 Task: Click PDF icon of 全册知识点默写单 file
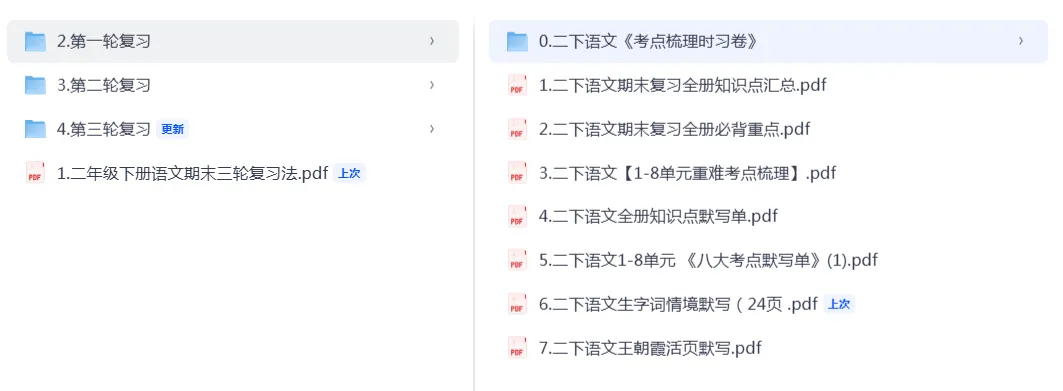pyautogui.click(x=517, y=216)
